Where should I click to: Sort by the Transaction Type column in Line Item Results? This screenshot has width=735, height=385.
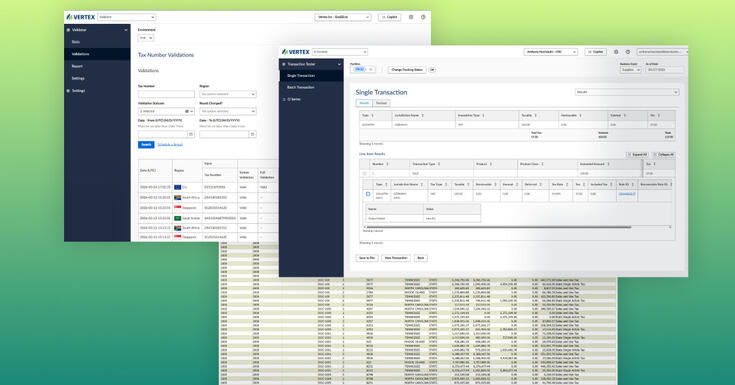tap(438, 164)
